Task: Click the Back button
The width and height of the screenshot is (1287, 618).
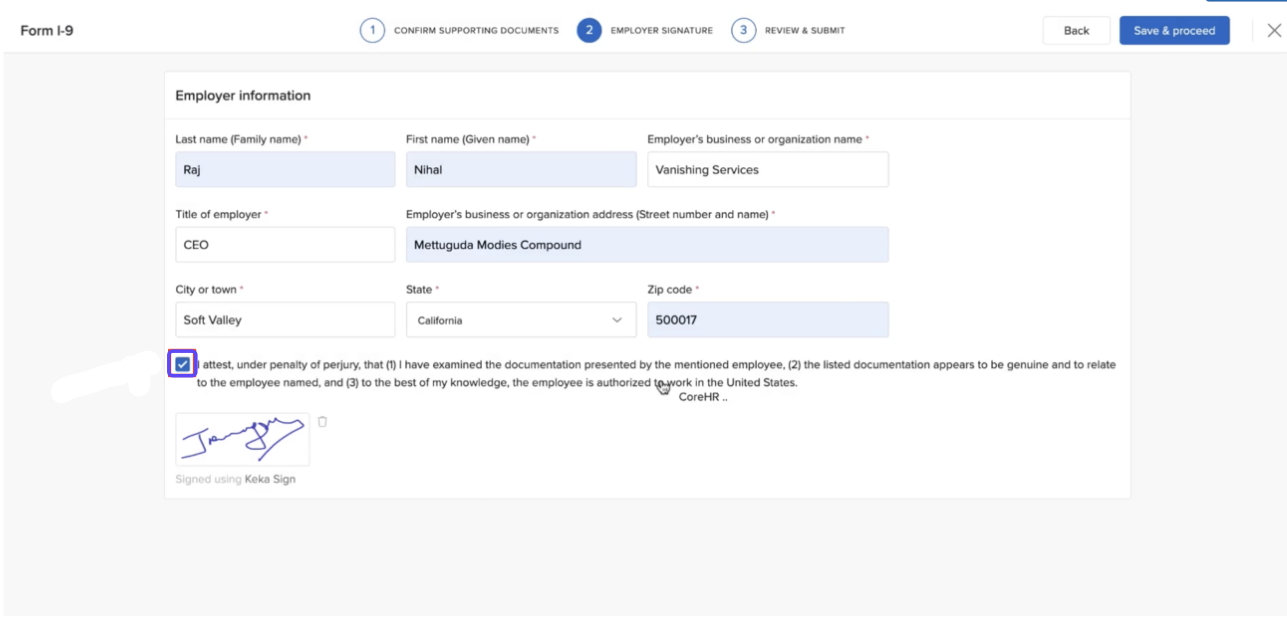Action: tap(1076, 31)
